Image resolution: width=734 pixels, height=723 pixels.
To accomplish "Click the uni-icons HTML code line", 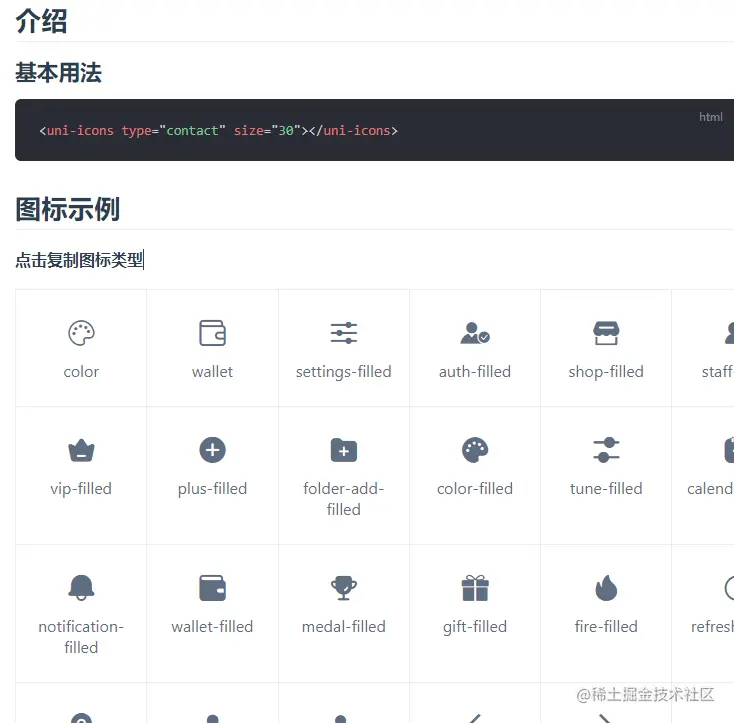I will [219, 131].
